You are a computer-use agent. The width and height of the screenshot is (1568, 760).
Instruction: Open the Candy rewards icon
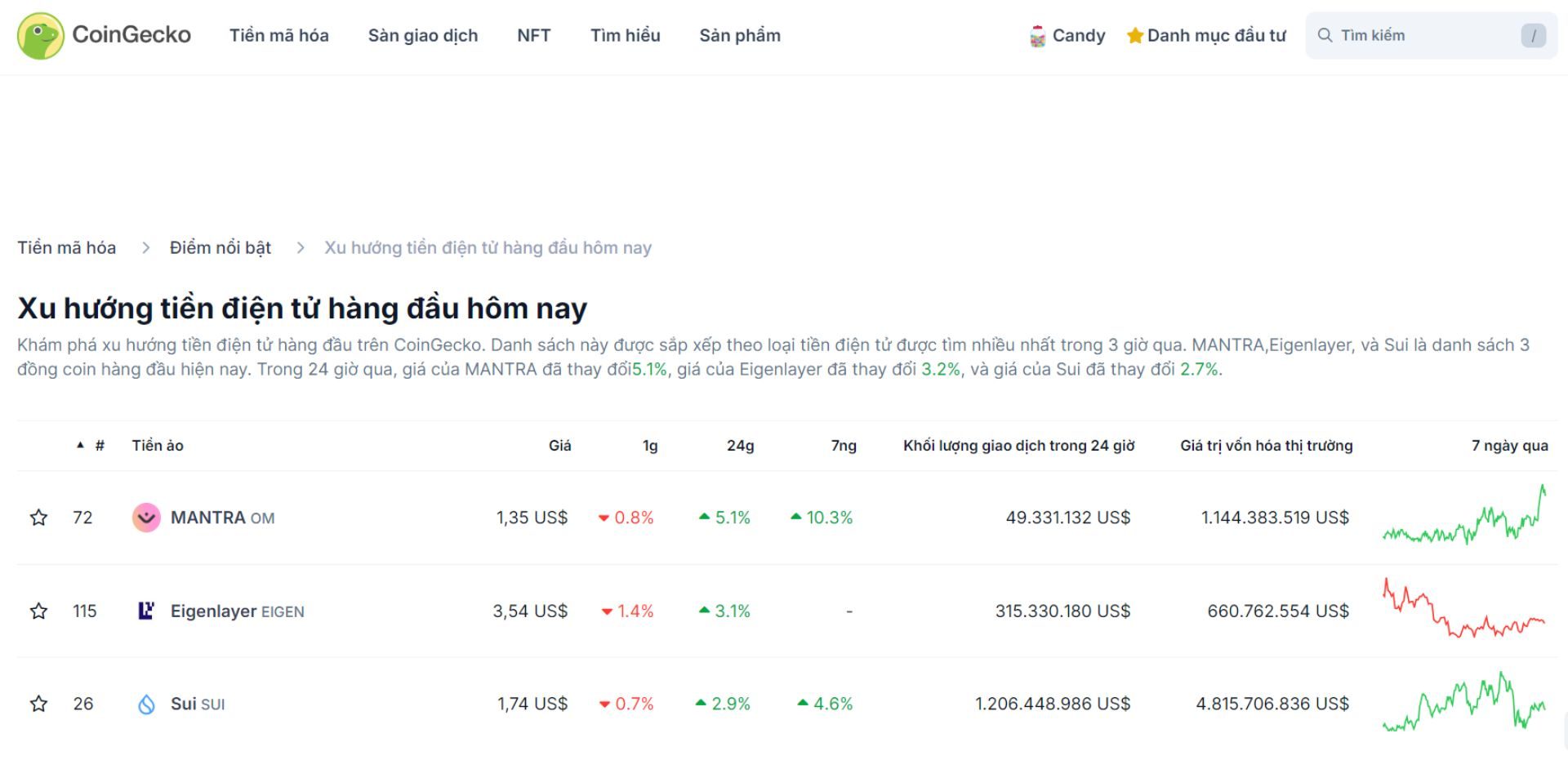coord(1039,35)
